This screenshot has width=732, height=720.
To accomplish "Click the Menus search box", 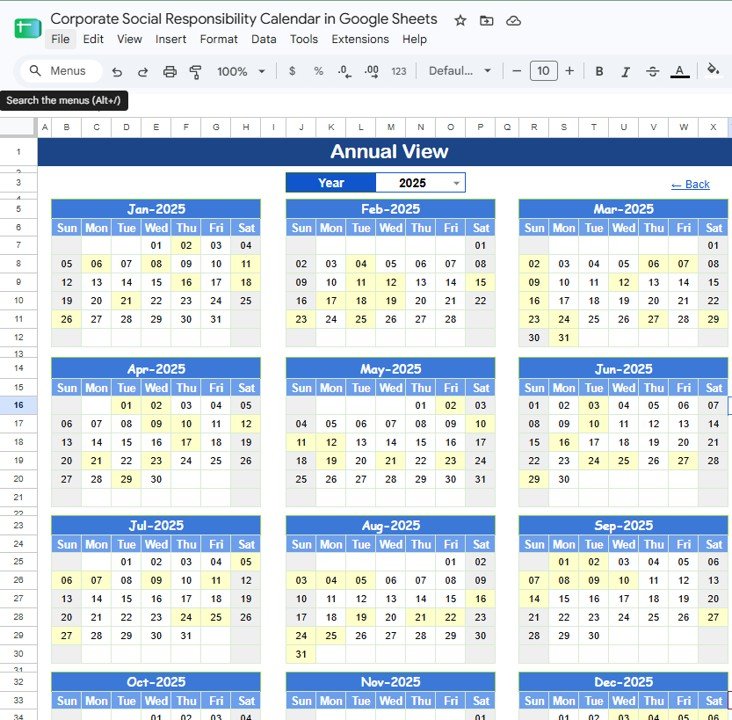I will coord(61,71).
